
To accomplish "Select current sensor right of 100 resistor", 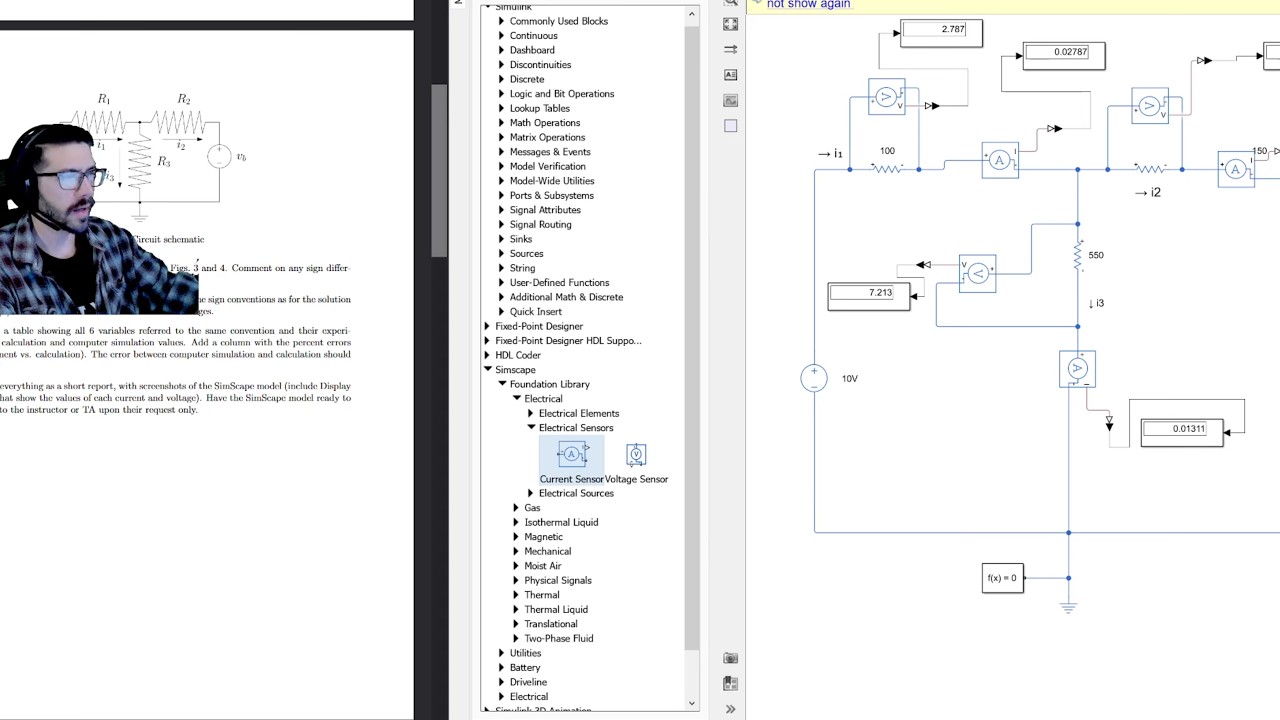I will pyautogui.click(x=1000, y=160).
